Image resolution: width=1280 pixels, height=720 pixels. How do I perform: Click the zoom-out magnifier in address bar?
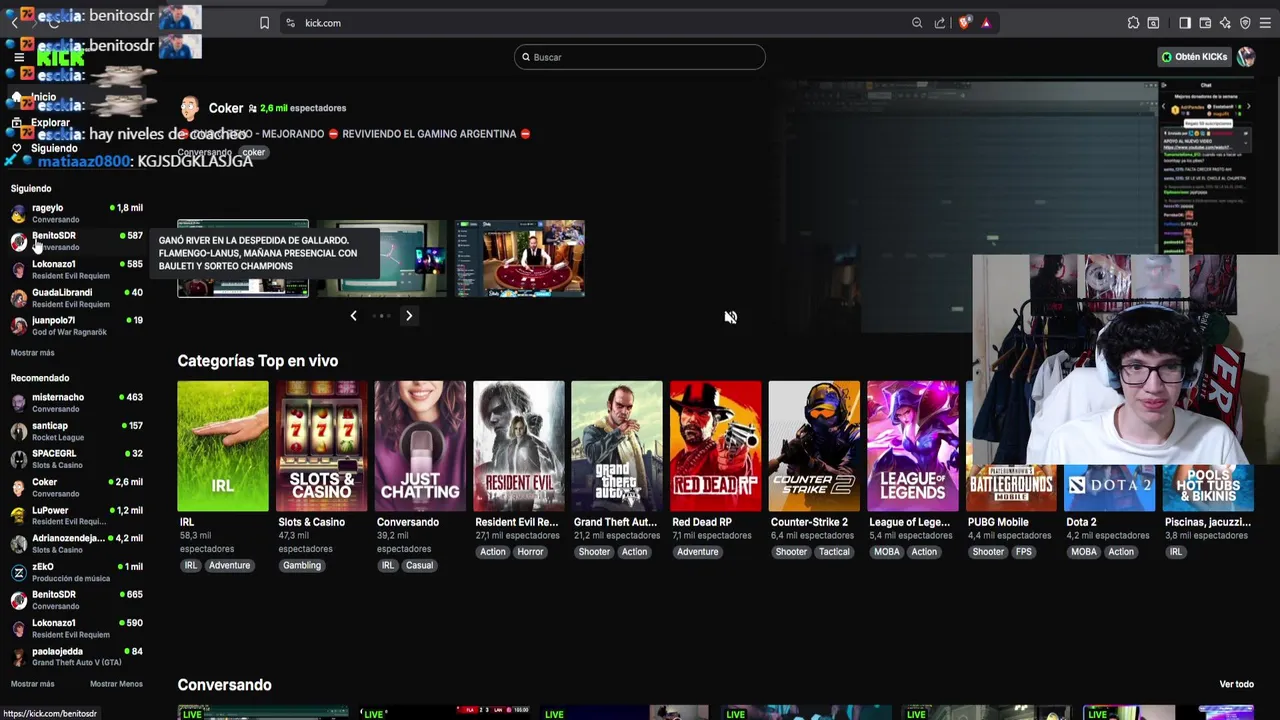pyautogui.click(x=917, y=23)
